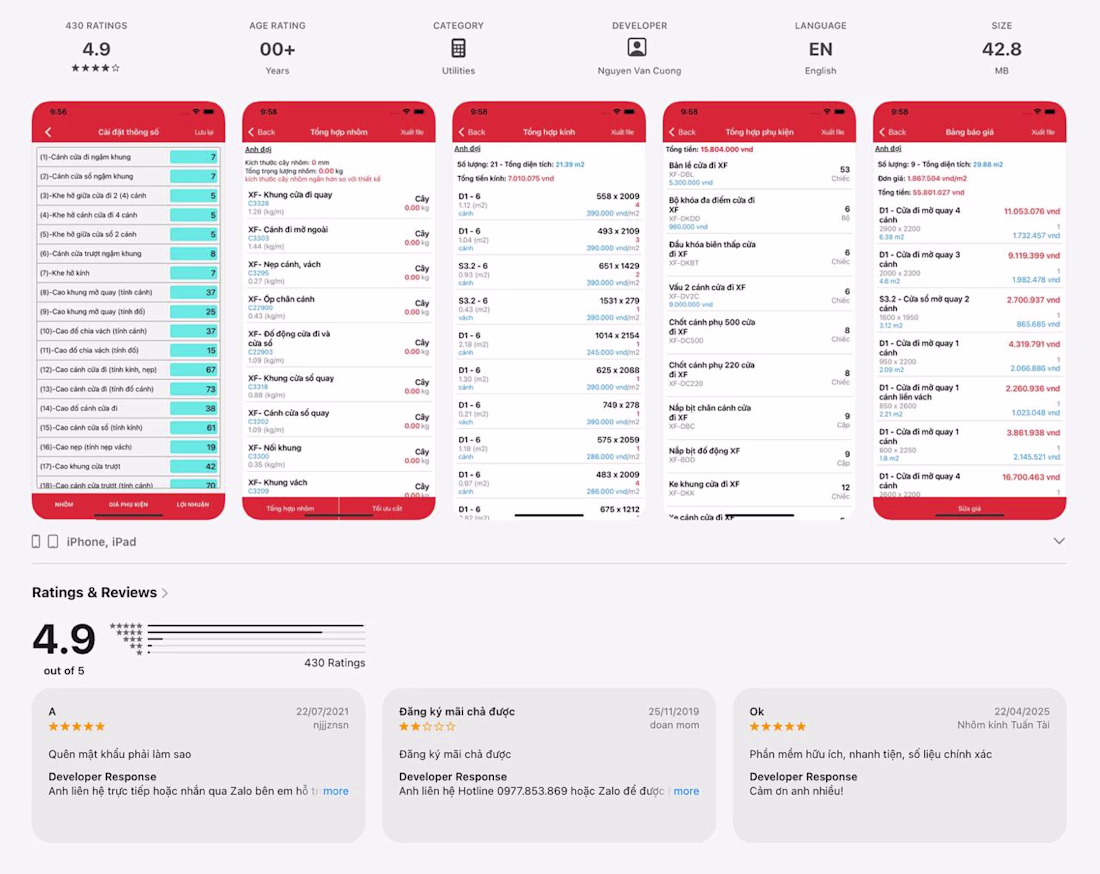The height and width of the screenshot is (874, 1100).
Task: Click the iPhone device icon
Action: tap(36, 542)
